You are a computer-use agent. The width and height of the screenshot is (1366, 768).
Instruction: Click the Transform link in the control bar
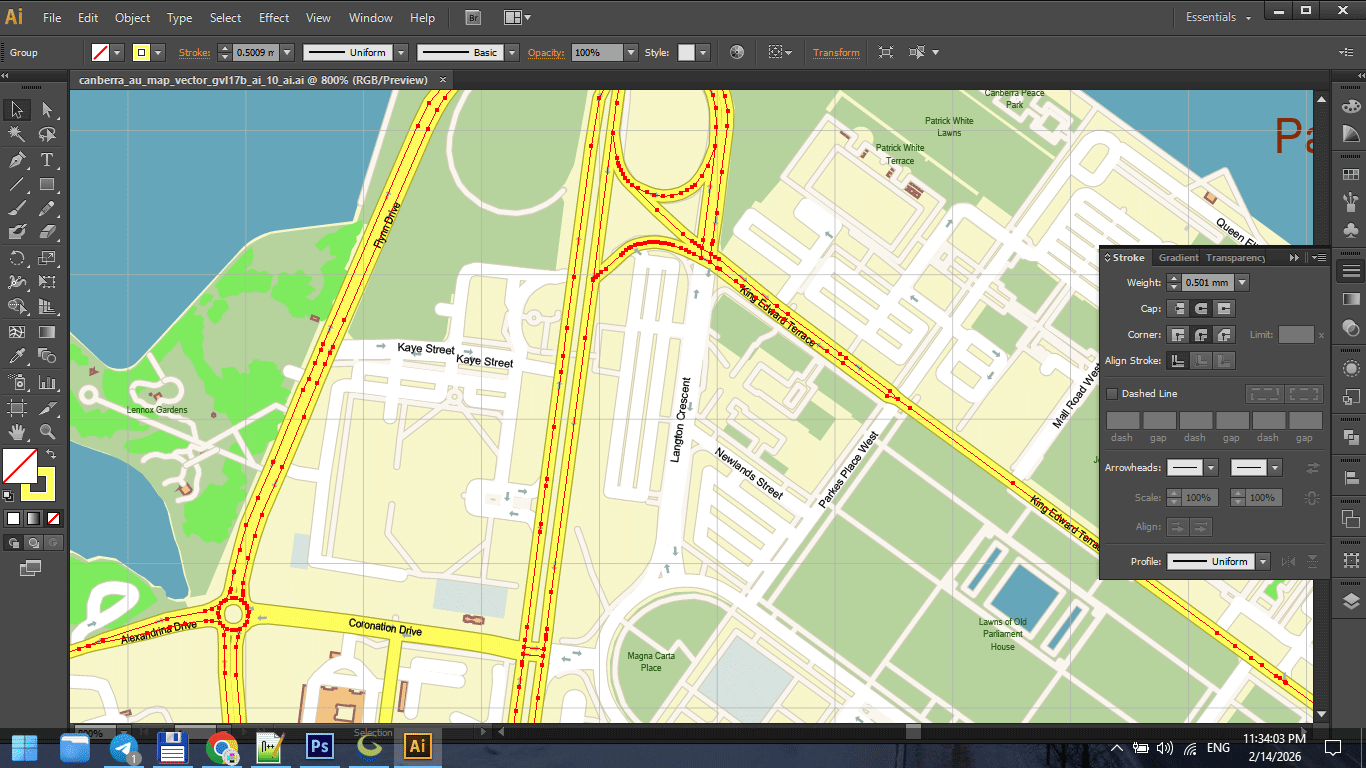pos(836,52)
